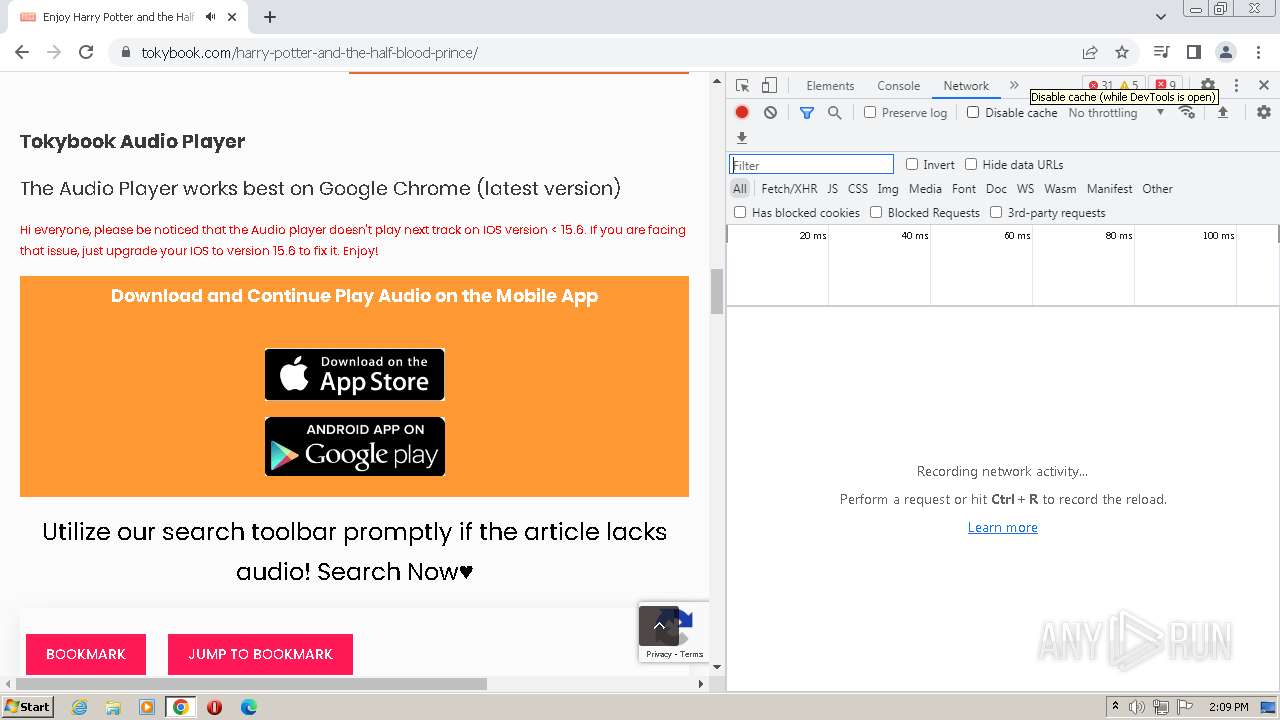Select the Network tab
Image resolution: width=1280 pixels, height=720 pixels.
click(x=966, y=86)
